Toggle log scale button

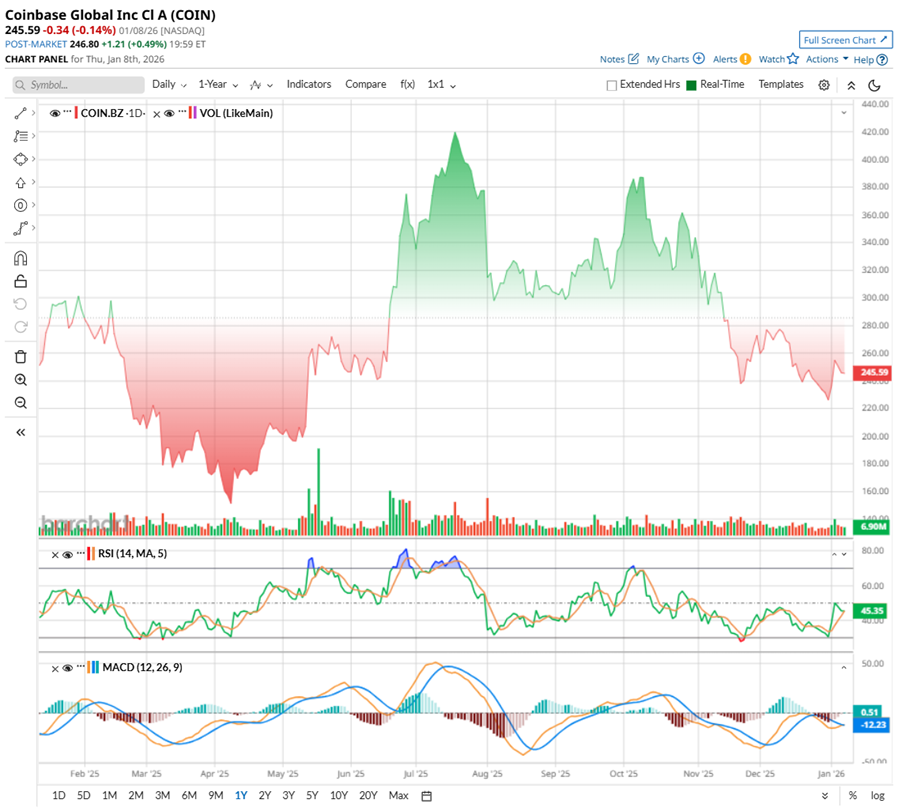tap(878, 795)
